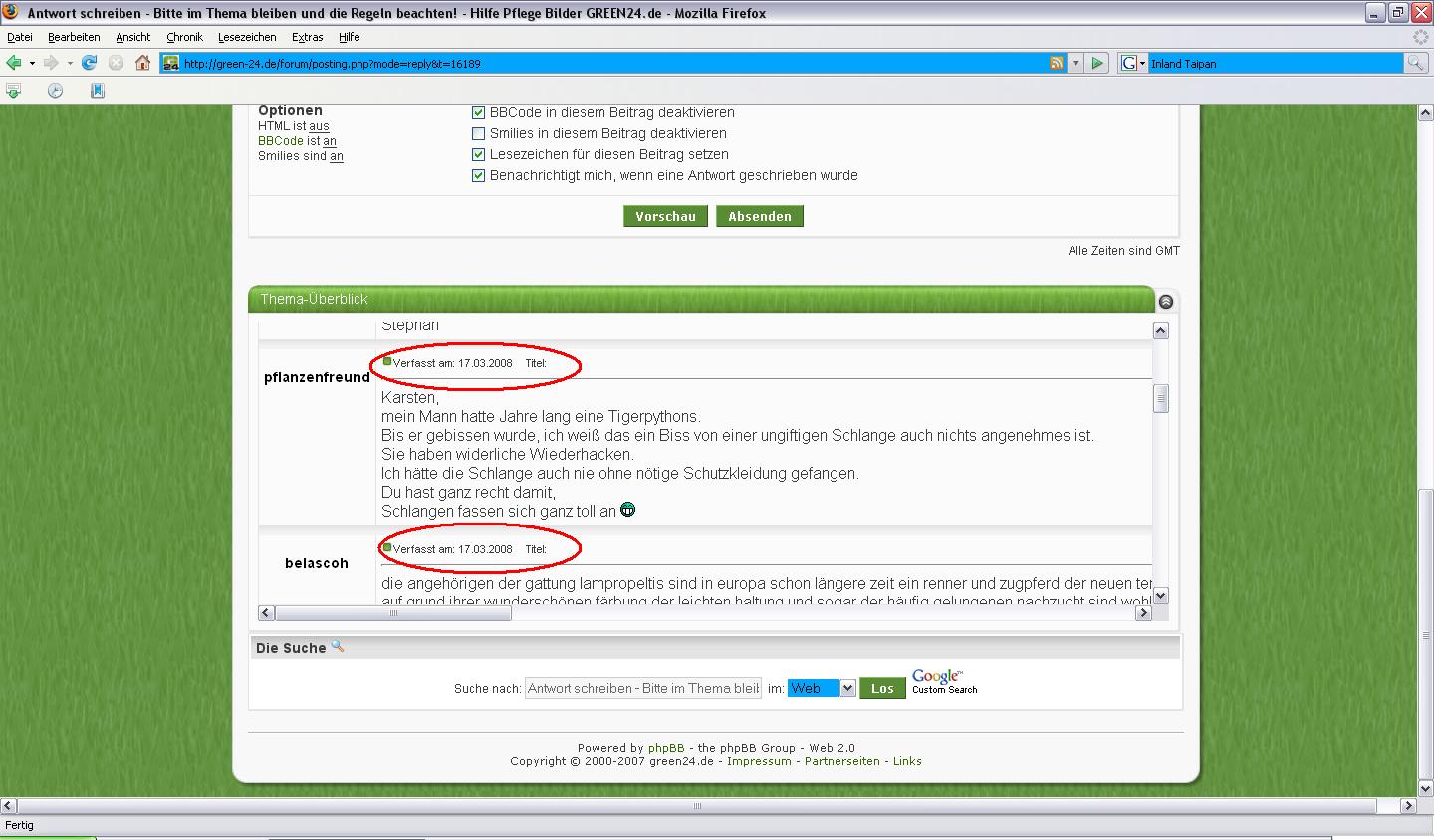Open the search engine selector dropdown
This screenshot has height=840, width=1434.
tap(1133, 63)
